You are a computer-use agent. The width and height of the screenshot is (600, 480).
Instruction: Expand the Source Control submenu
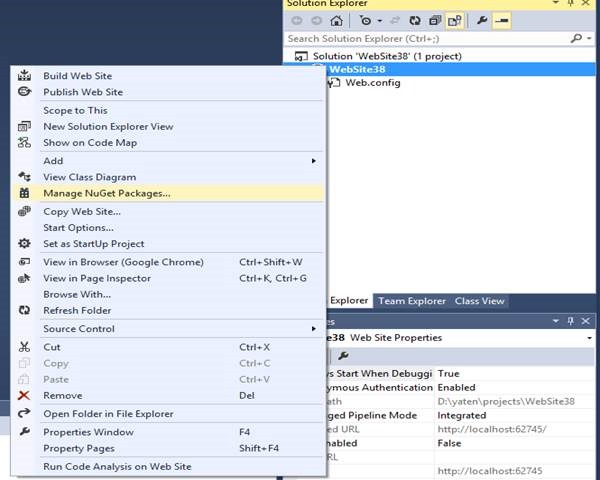pos(168,328)
